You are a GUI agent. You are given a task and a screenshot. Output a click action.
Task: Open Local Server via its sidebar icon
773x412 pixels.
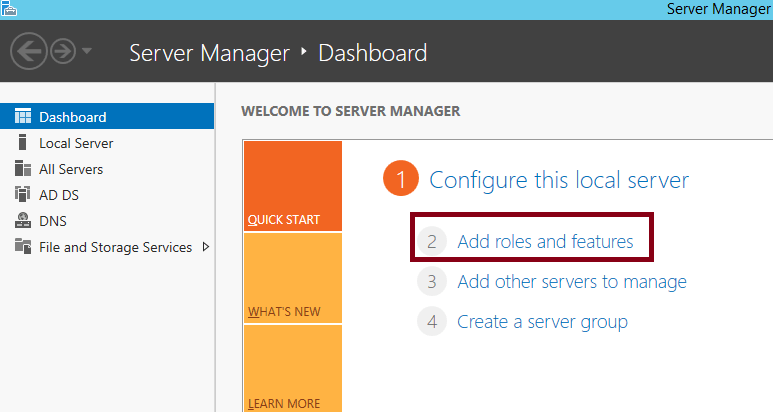(23, 143)
